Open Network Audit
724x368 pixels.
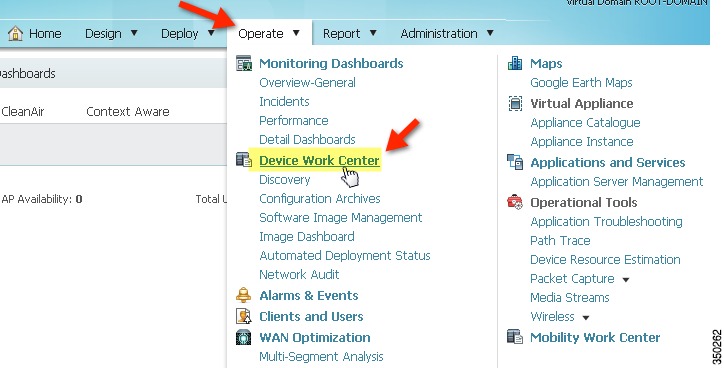299,274
